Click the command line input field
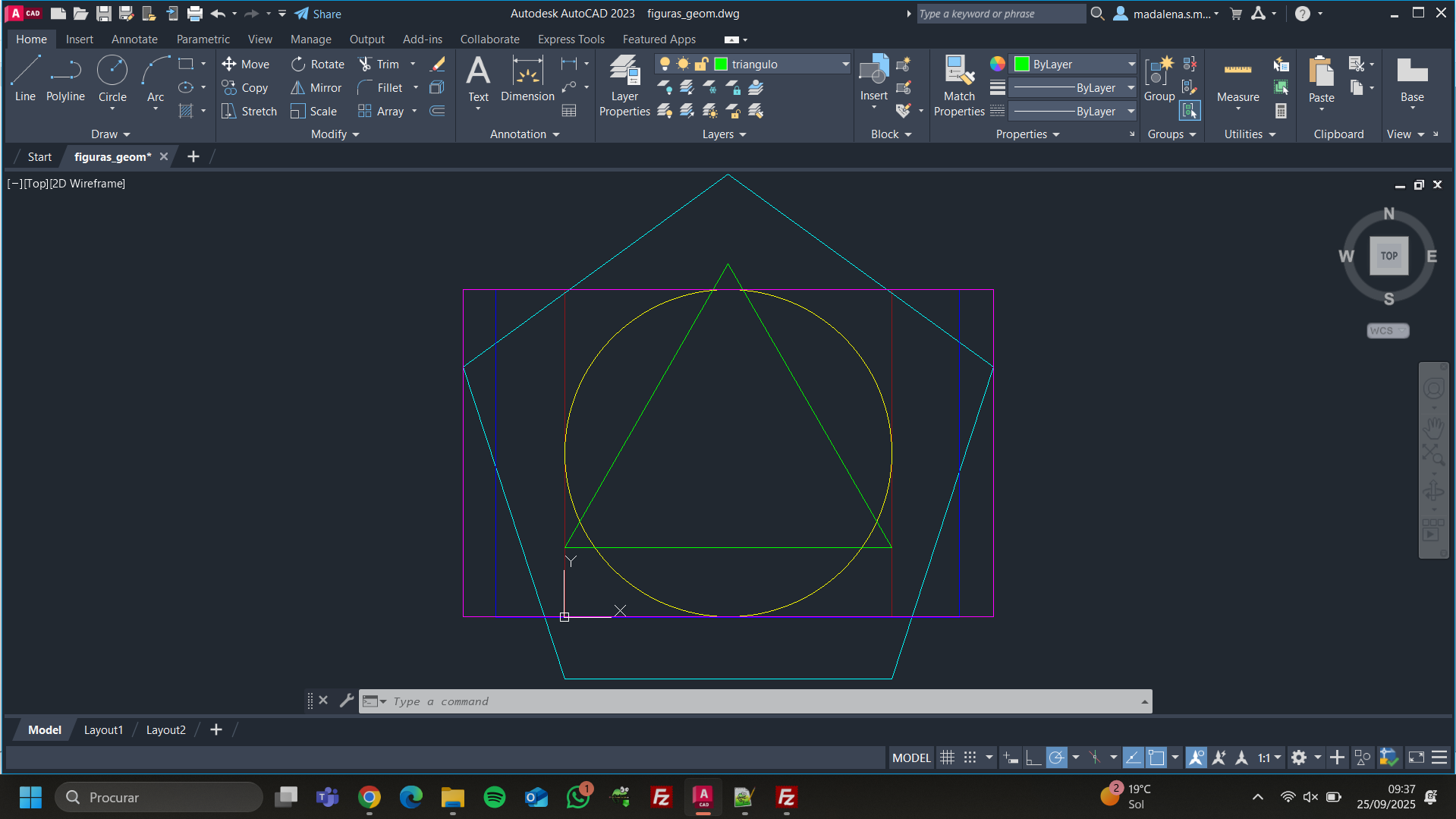 (x=759, y=701)
